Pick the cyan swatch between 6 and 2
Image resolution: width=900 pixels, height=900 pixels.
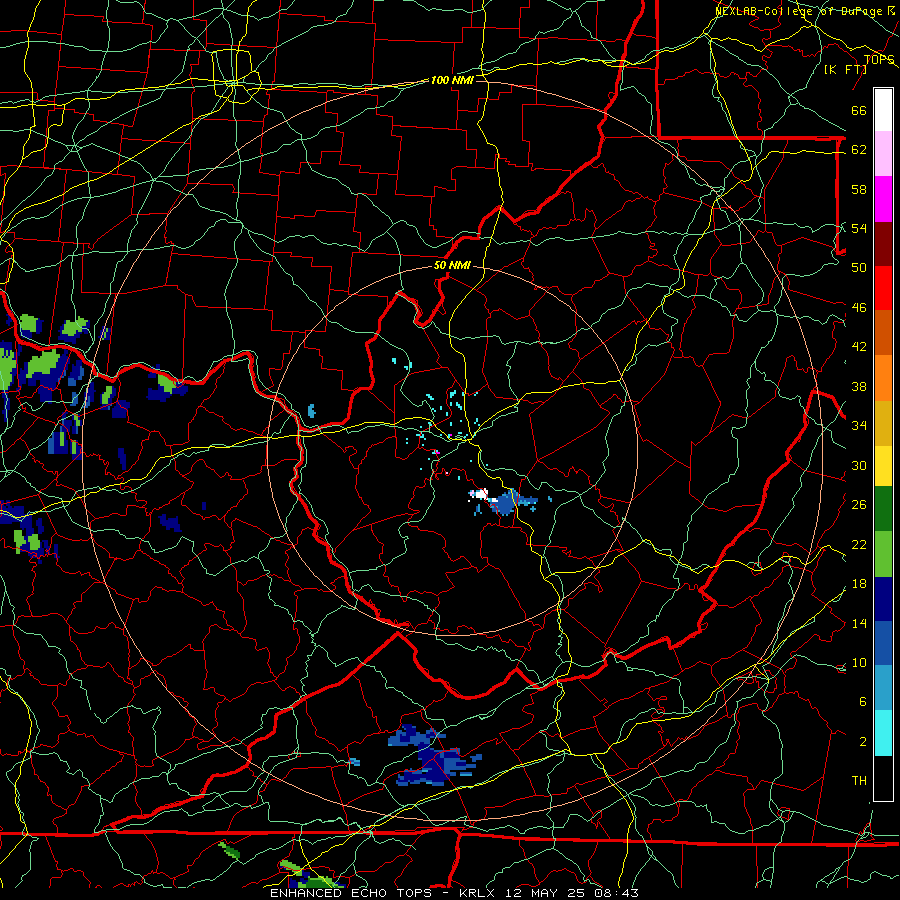point(883,732)
